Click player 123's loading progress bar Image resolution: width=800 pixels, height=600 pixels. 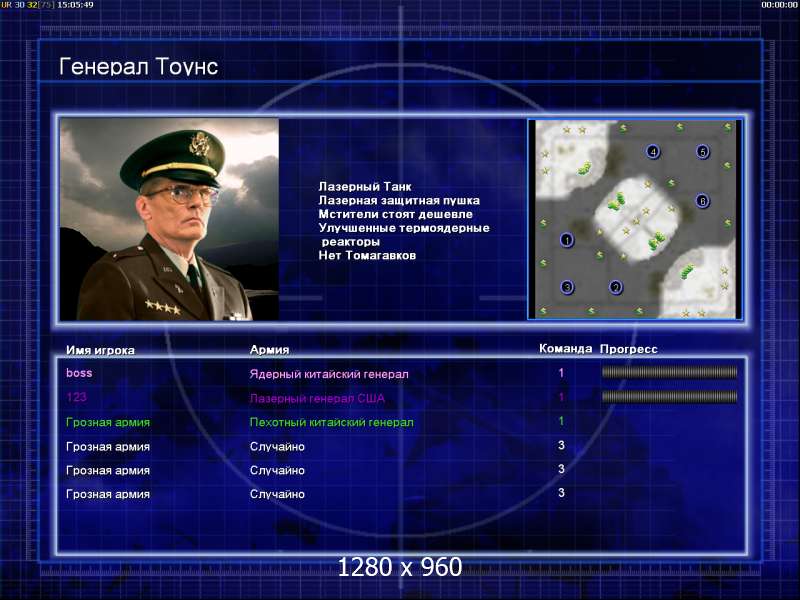point(669,396)
